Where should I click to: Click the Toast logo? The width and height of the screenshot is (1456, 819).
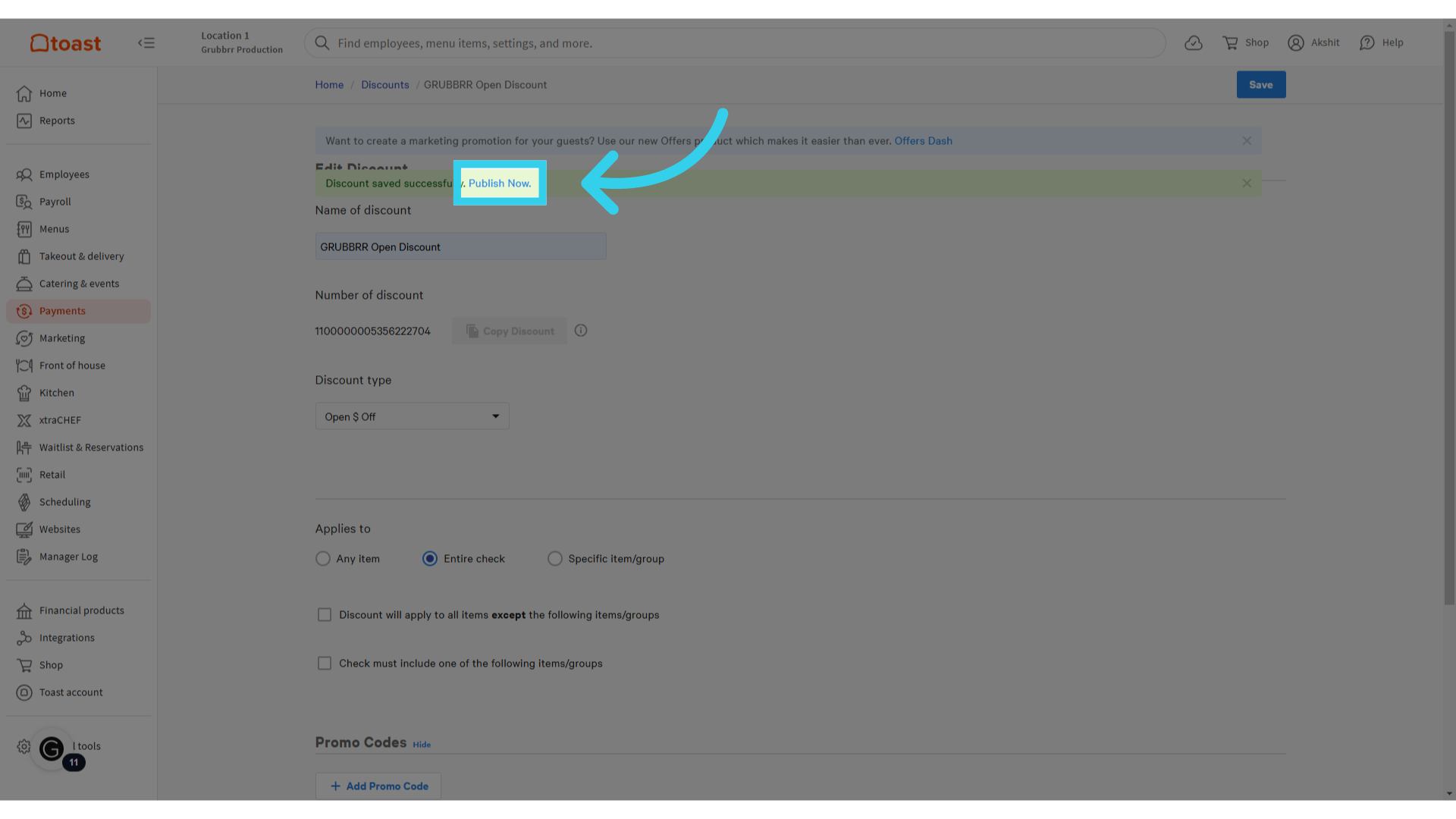click(65, 43)
